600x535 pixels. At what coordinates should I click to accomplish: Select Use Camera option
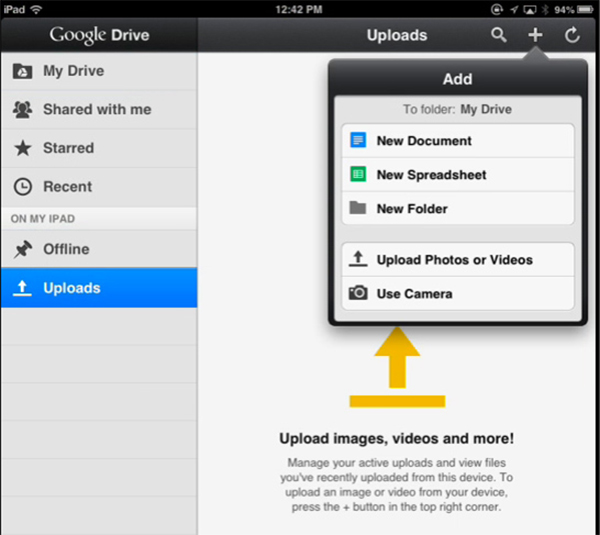click(458, 294)
